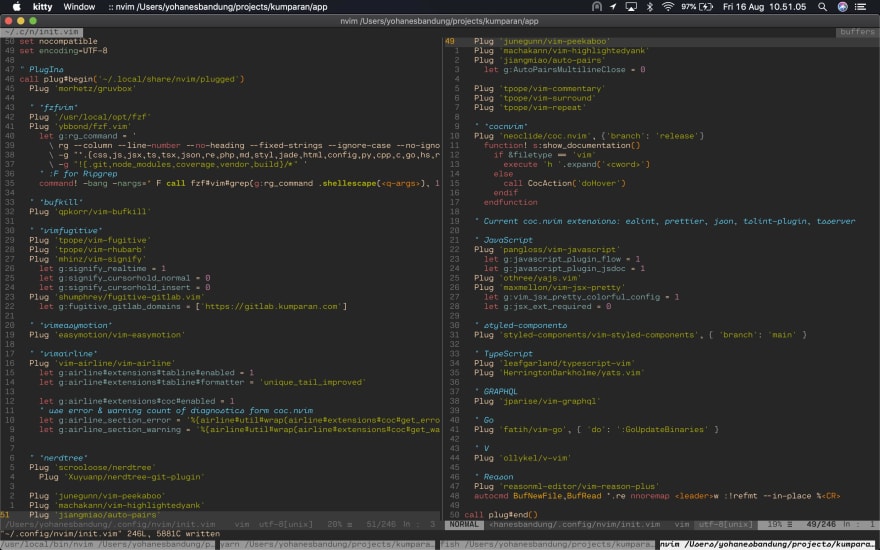Switch to the usr/local/bin/nvim kitty tab
Screen dimensions: 880x550
tap(108, 544)
